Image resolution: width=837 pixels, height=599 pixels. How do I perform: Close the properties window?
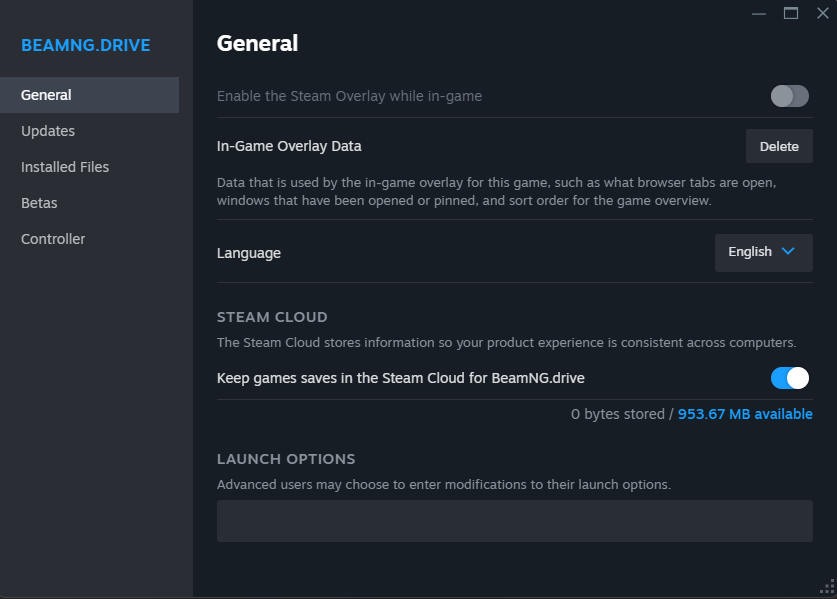823,13
